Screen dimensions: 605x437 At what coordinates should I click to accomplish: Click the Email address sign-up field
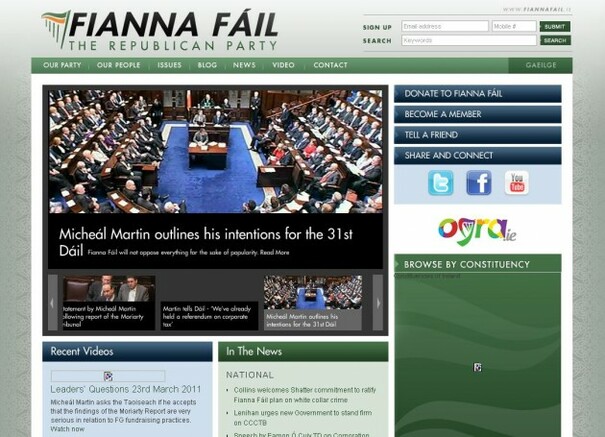coord(445,26)
